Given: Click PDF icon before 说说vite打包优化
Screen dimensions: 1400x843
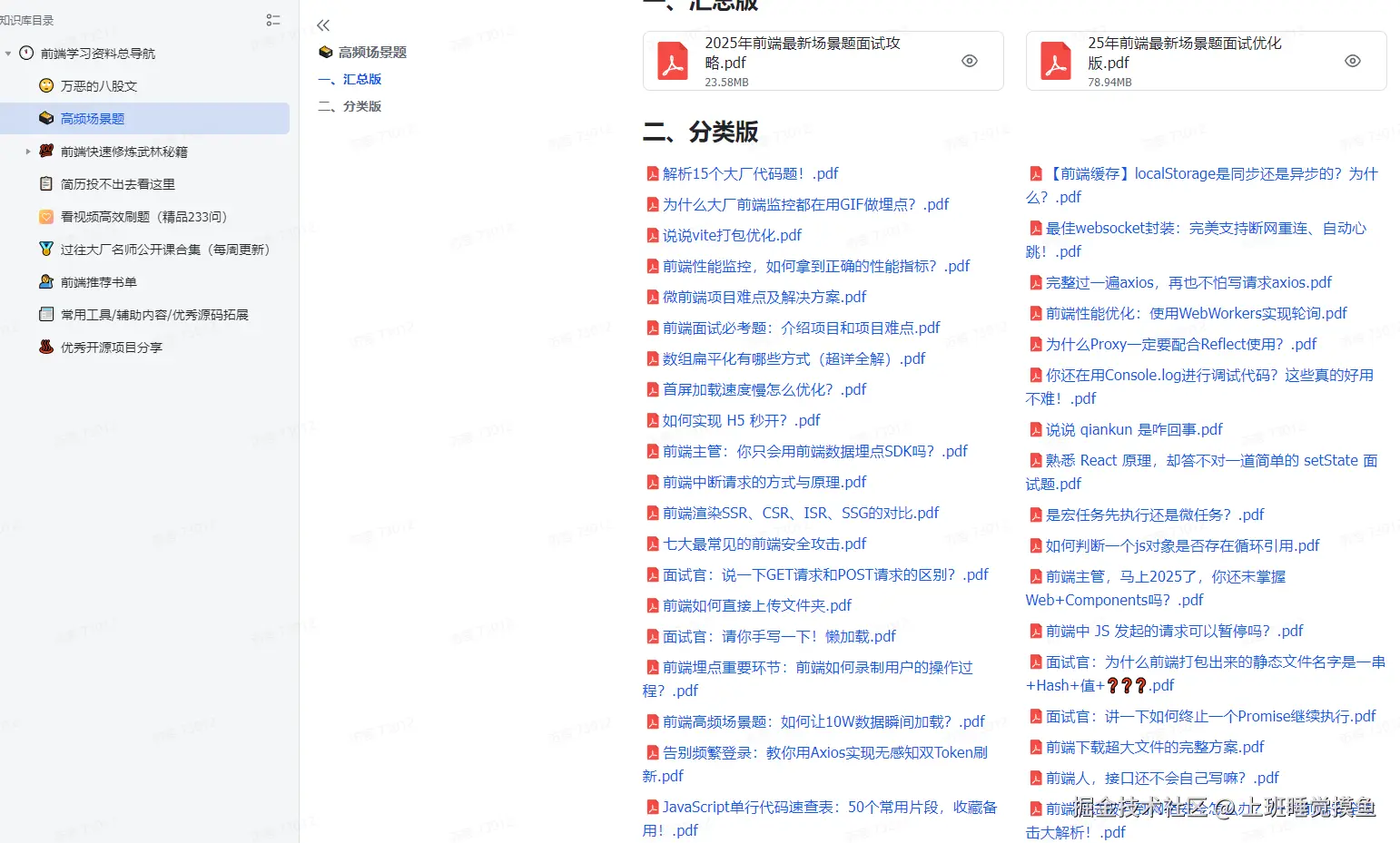Looking at the screenshot, I should click(652, 235).
